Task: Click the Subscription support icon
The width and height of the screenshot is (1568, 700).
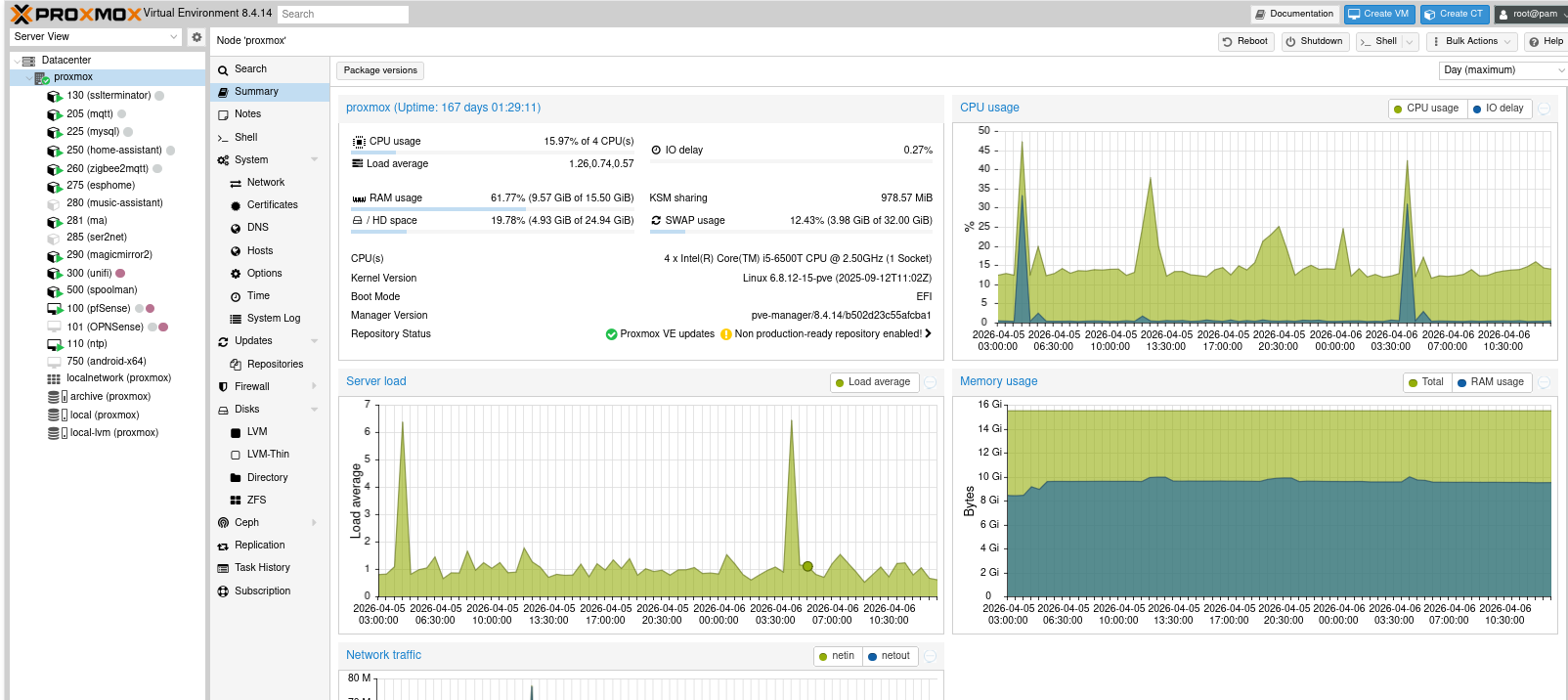Action: (223, 591)
